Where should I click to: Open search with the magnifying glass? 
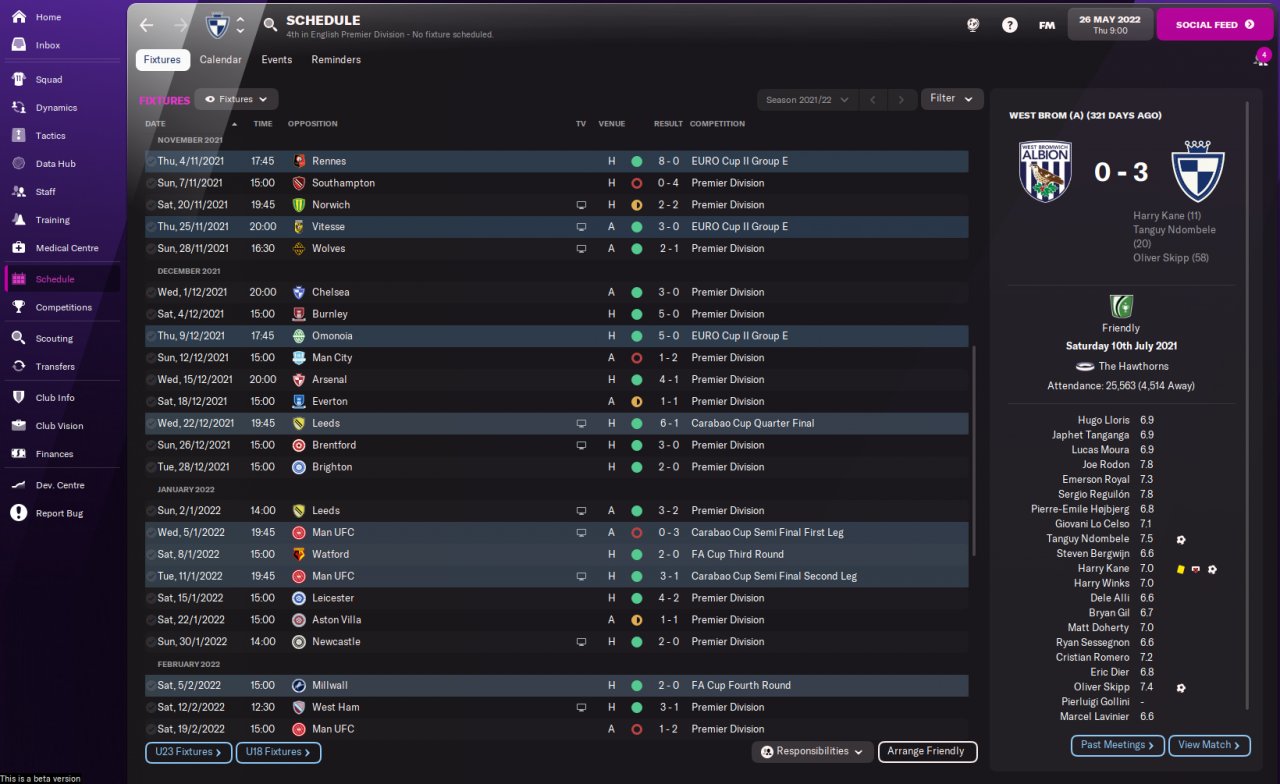(x=270, y=25)
